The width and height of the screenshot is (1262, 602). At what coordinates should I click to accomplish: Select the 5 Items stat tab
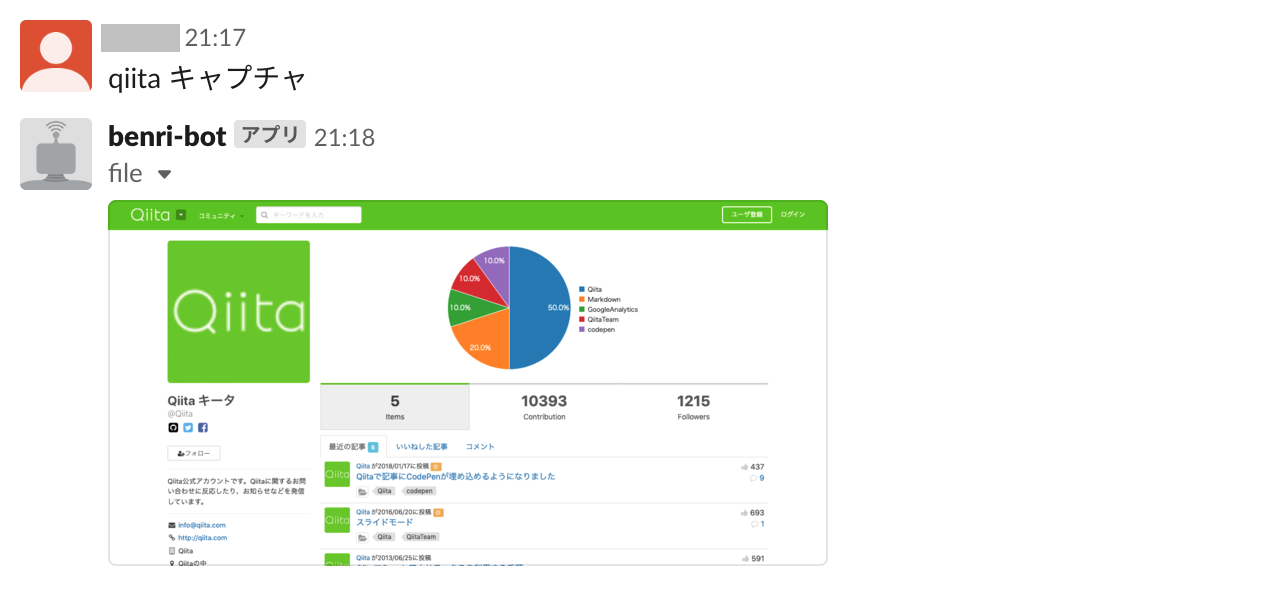point(395,407)
